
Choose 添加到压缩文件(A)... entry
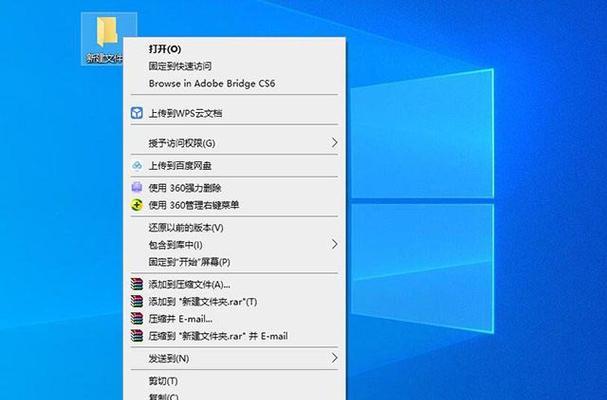(x=234, y=284)
